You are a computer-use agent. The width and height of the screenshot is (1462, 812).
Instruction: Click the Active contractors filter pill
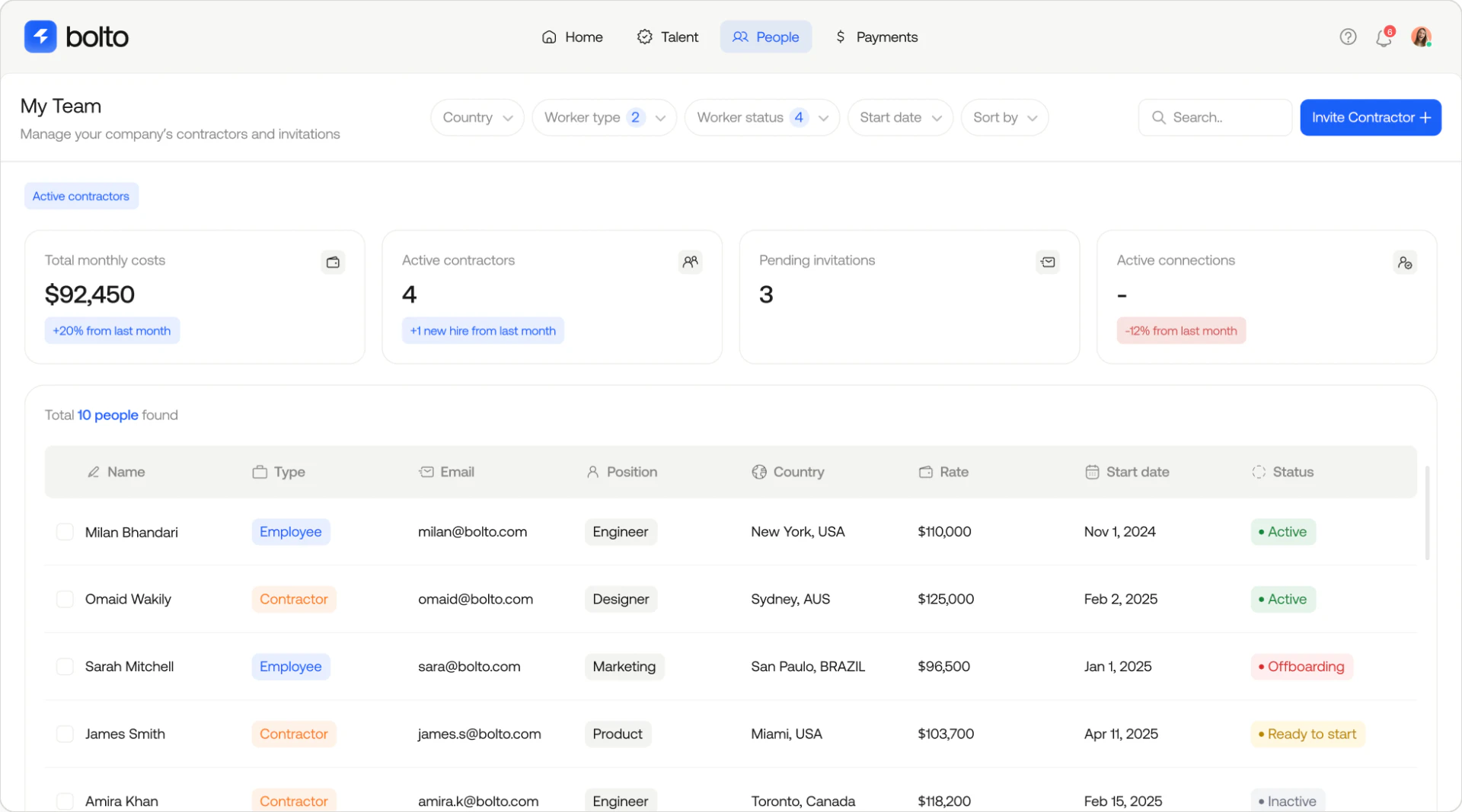81,196
